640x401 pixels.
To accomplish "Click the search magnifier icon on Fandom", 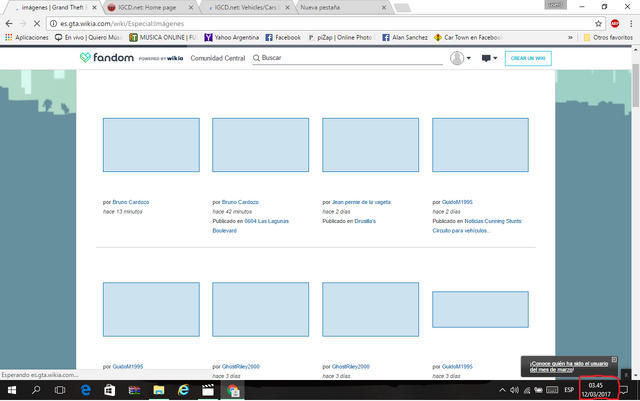I will coord(256,58).
